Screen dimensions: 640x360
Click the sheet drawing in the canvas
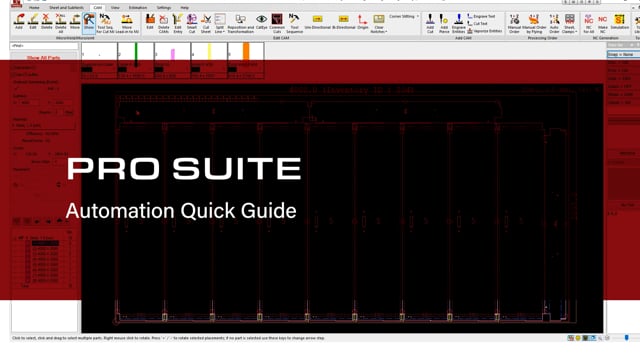[342, 208]
